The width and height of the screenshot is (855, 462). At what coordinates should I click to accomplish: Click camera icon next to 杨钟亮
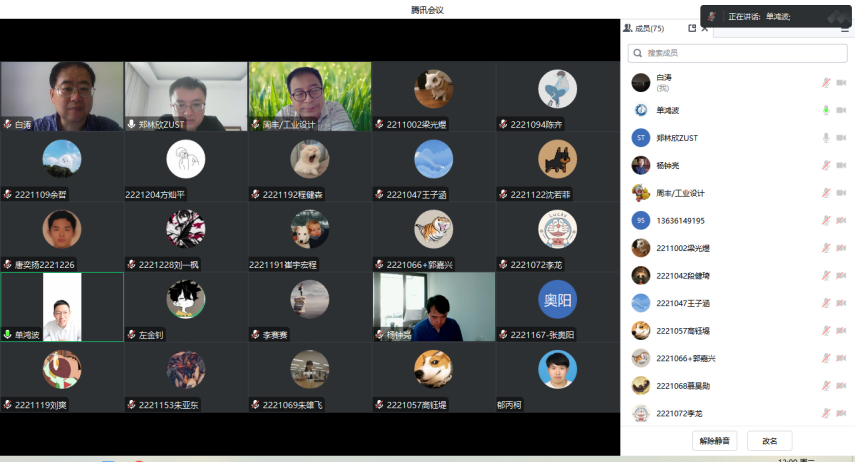pyautogui.click(x=841, y=165)
